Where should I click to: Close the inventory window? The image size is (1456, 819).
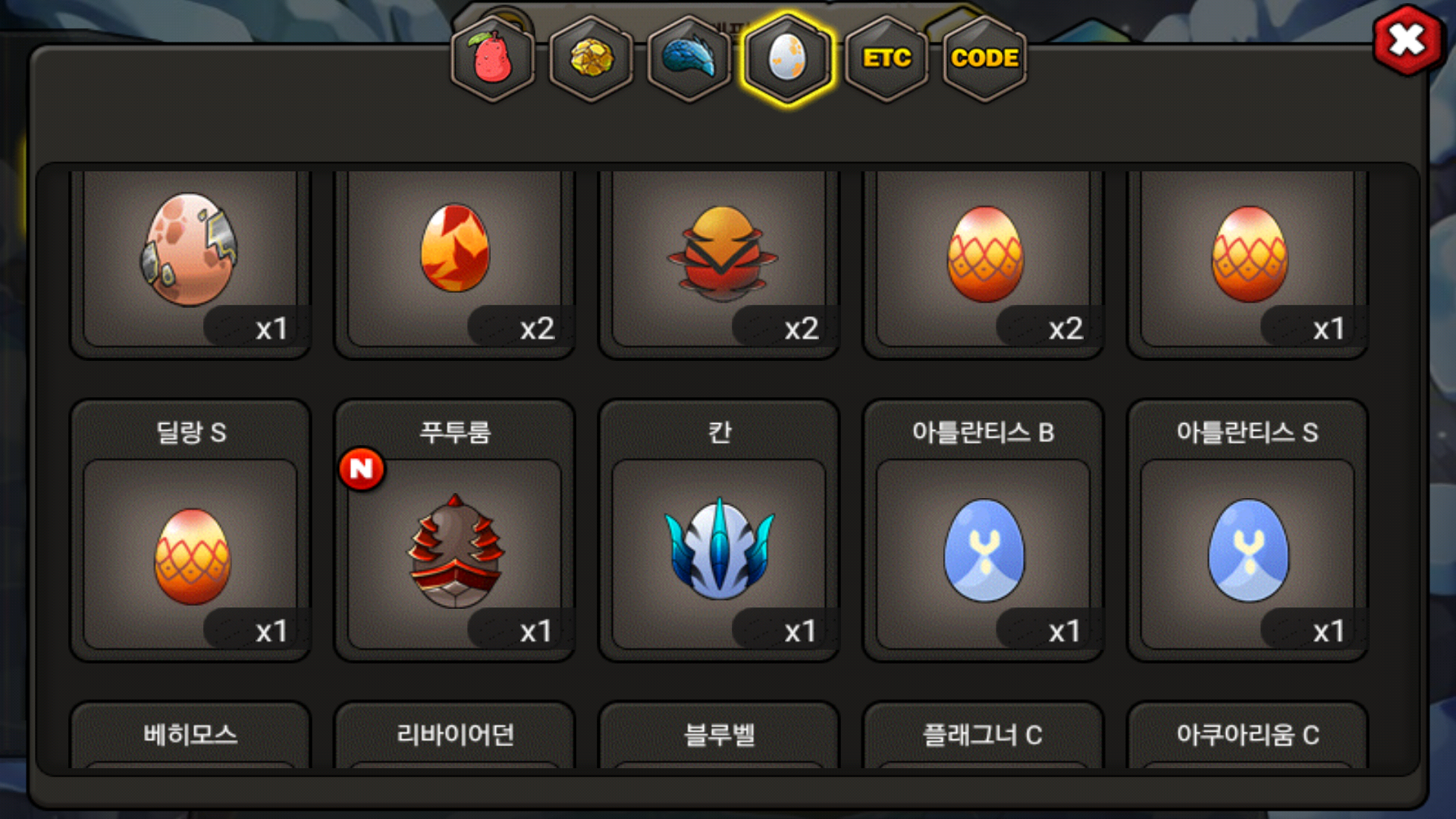(1407, 40)
